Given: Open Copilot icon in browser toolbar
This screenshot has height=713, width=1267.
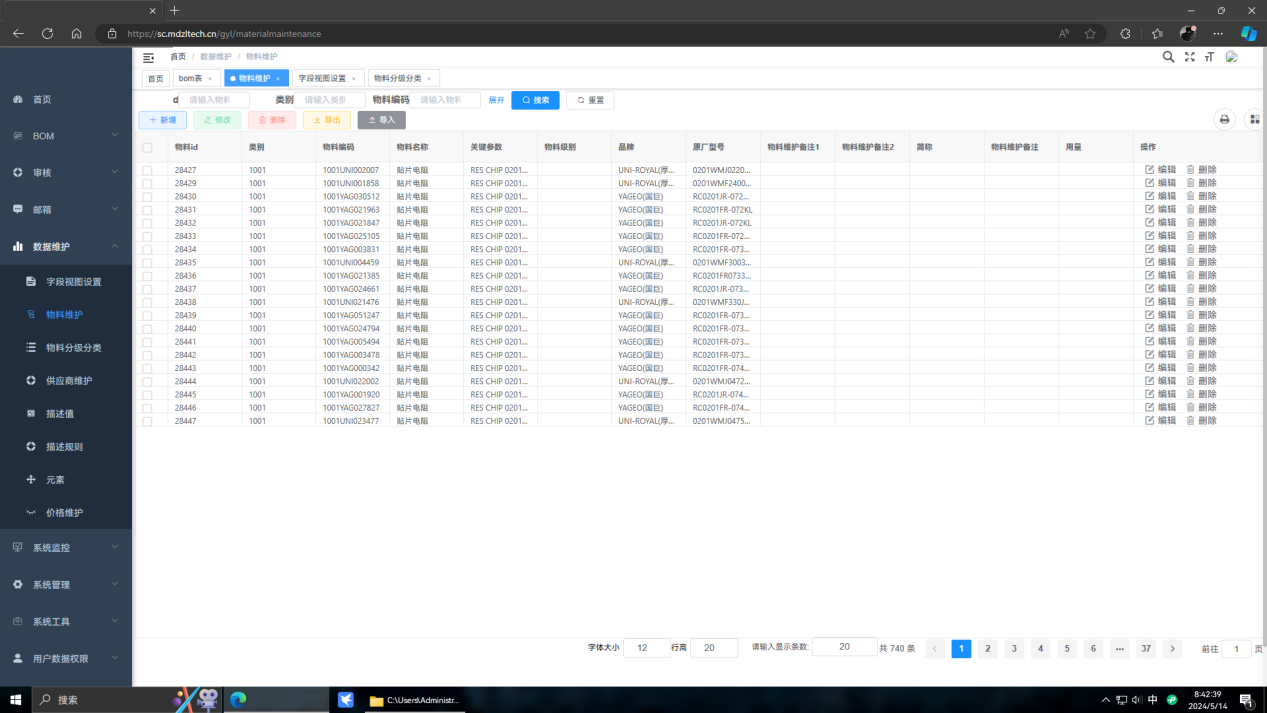Looking at the screenshot, I should (x=1248, y=33).
